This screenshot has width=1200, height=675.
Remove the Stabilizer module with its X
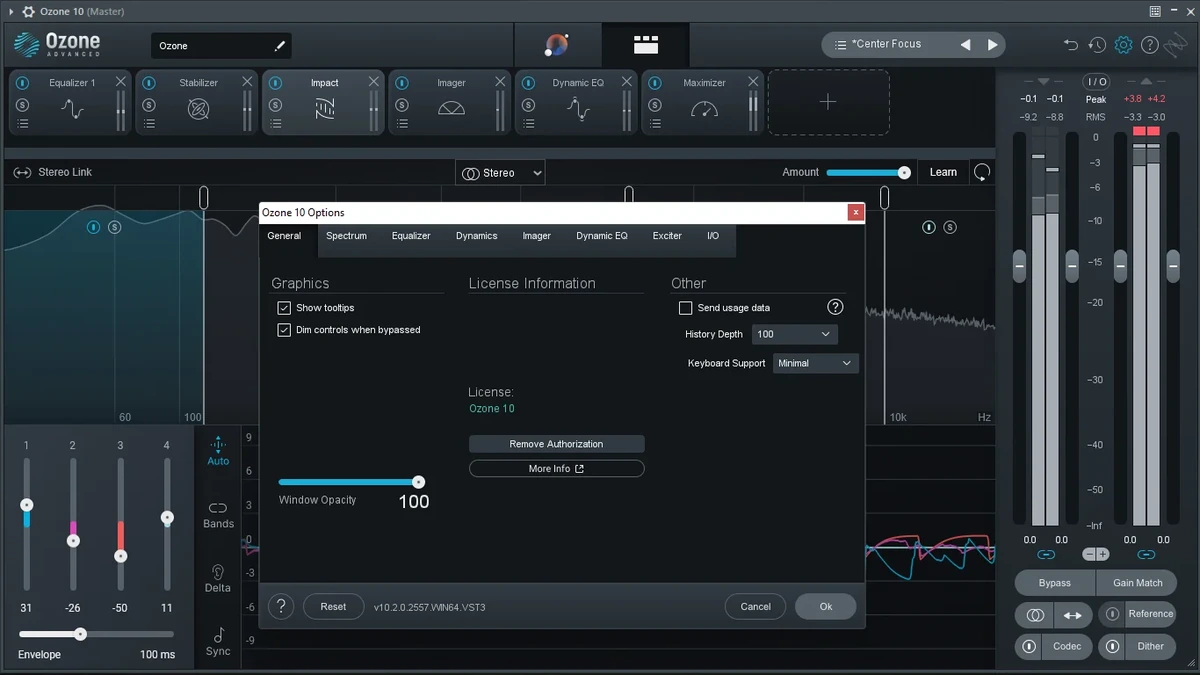[247, 82]
